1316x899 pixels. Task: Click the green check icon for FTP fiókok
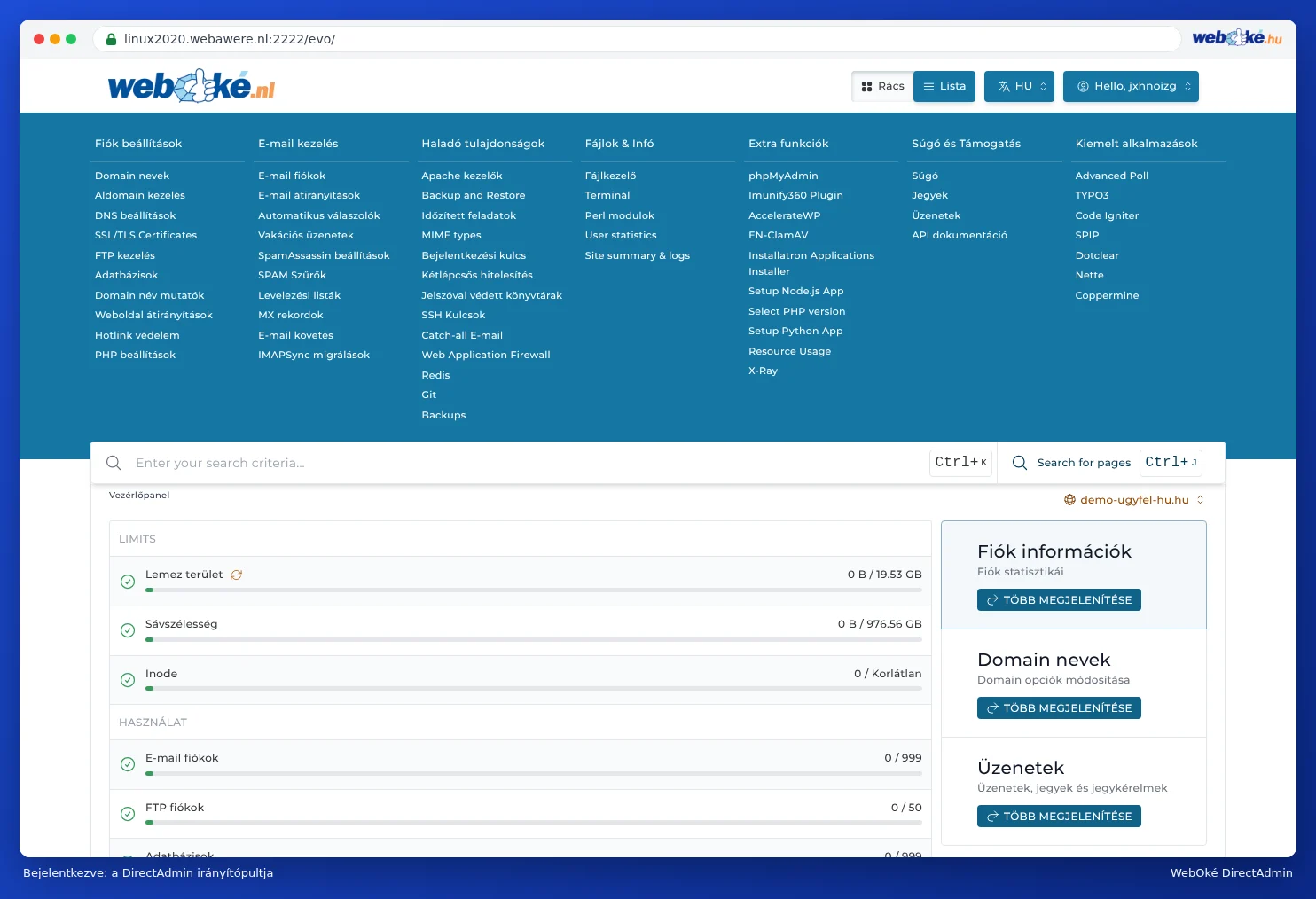click(128, 814)
